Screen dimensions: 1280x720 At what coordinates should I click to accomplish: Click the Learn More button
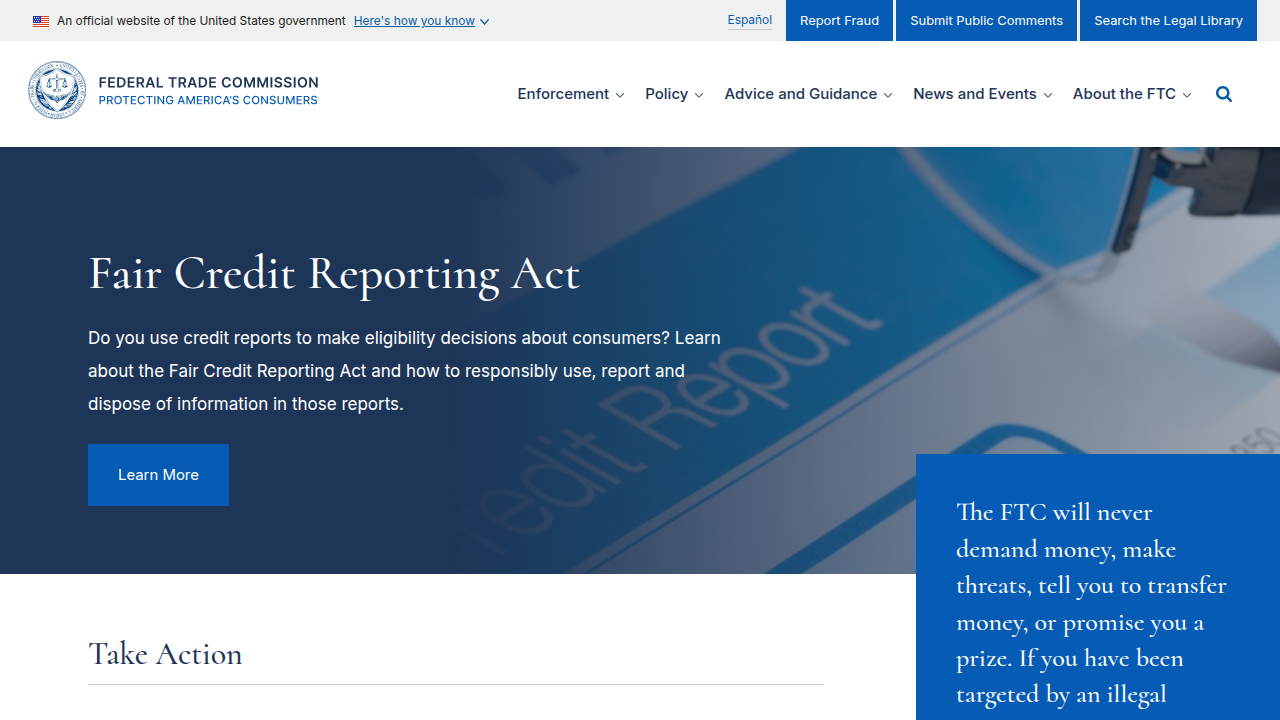coord(158,475)
